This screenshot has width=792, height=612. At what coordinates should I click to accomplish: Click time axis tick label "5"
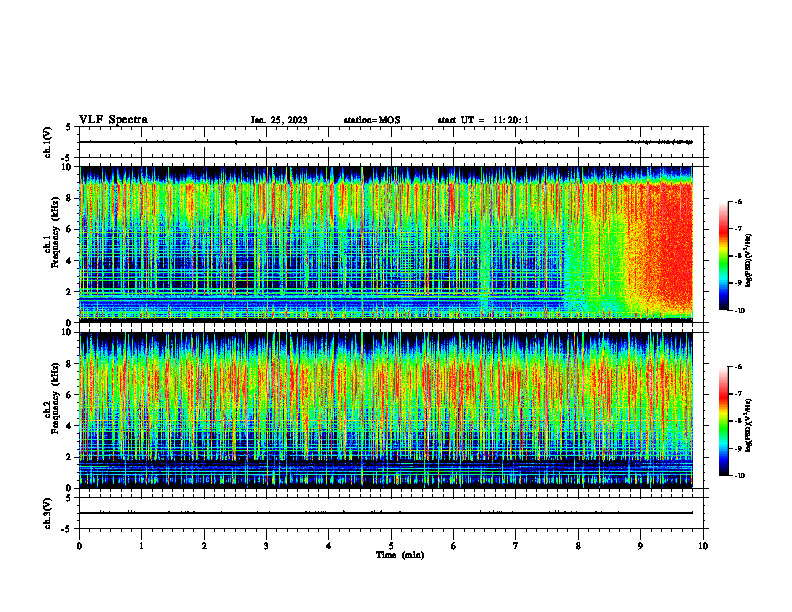[391, 546]
